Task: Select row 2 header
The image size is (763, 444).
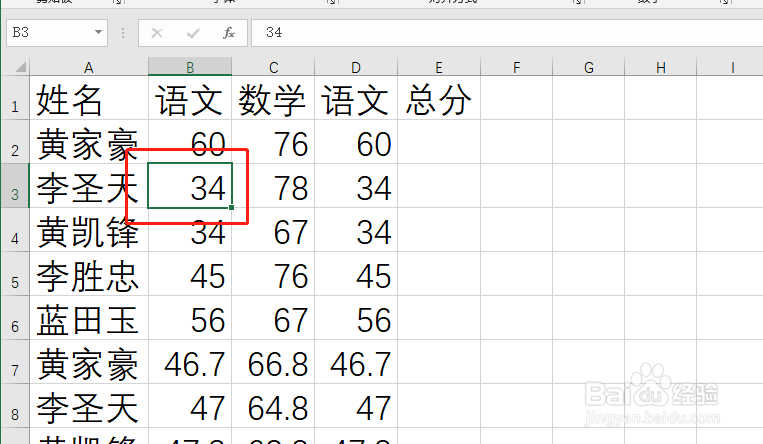Action: [15, 142]
